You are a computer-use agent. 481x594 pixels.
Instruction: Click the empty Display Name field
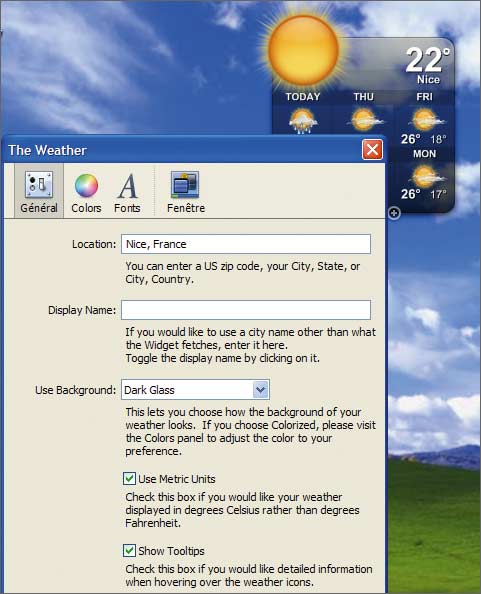click(x=246, y=310)
